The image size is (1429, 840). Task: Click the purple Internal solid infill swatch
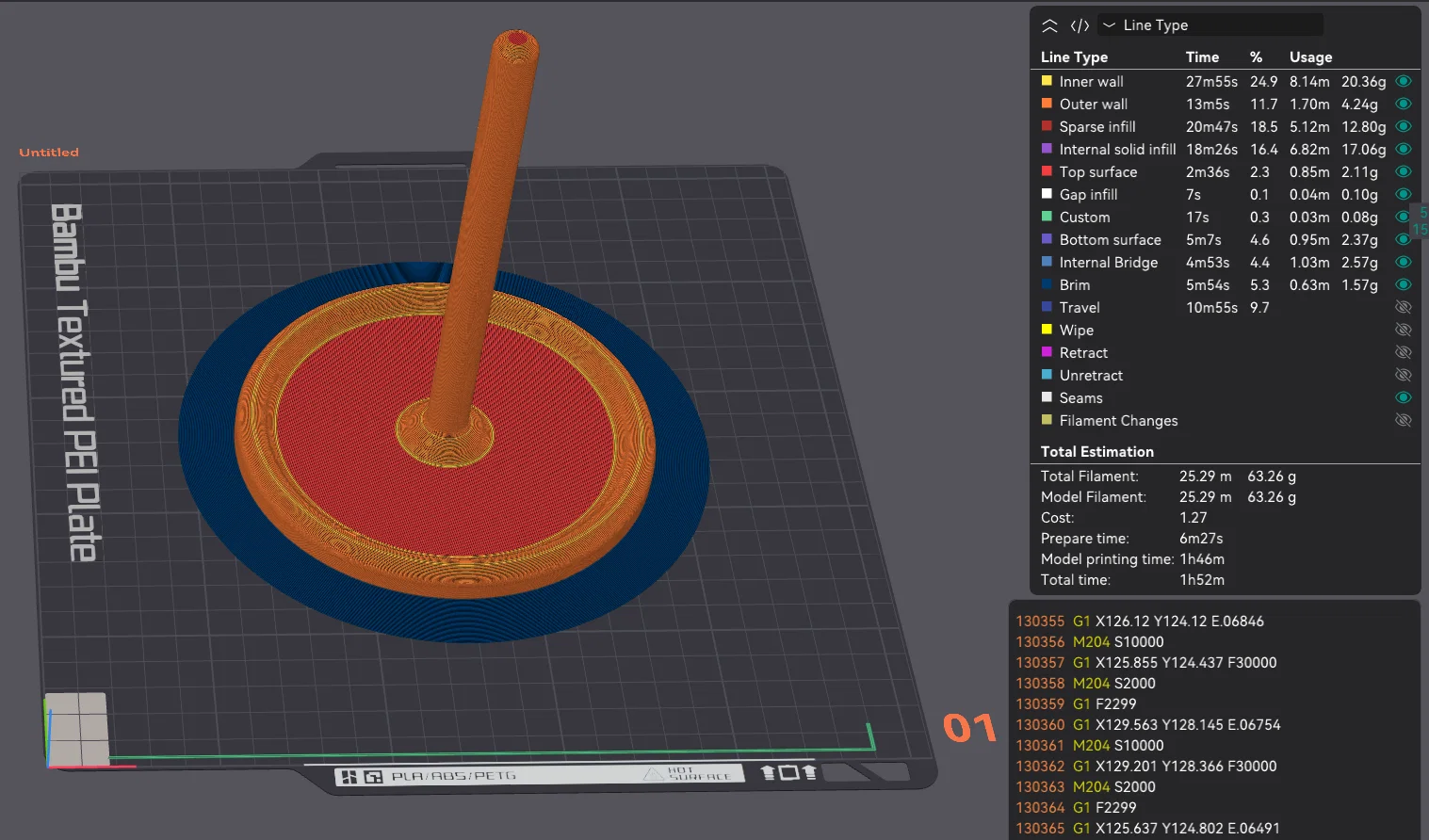[1047, 149]
